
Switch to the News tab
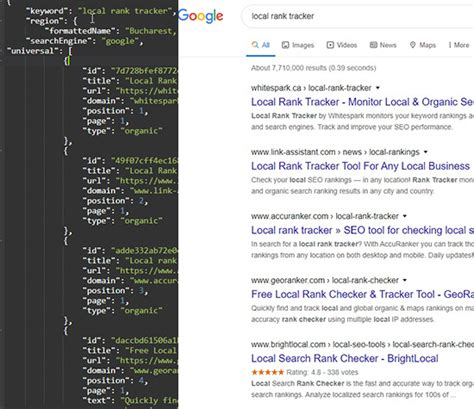click(x=383, y=45)
